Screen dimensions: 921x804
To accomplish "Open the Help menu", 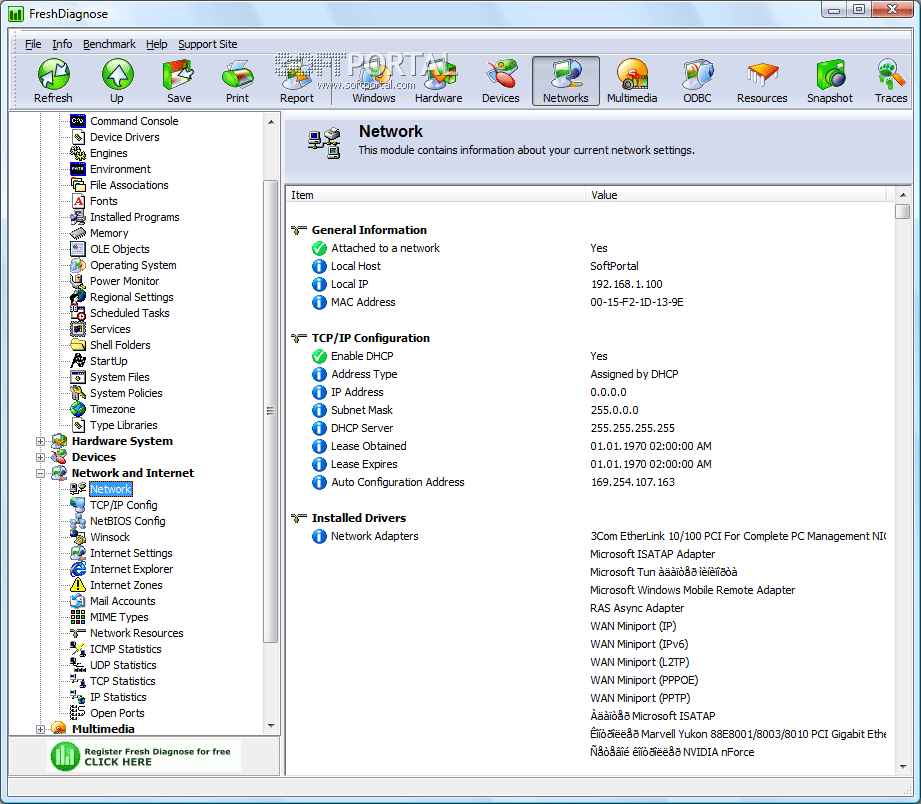I will [x=157, y=44].
